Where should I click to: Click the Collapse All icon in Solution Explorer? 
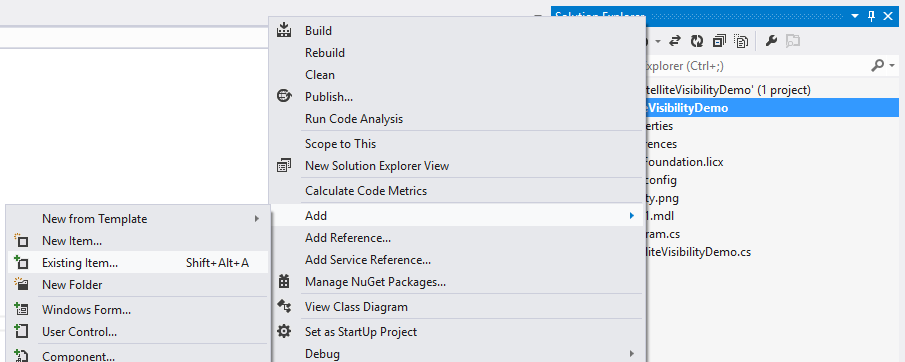click(x=719, y=41)
